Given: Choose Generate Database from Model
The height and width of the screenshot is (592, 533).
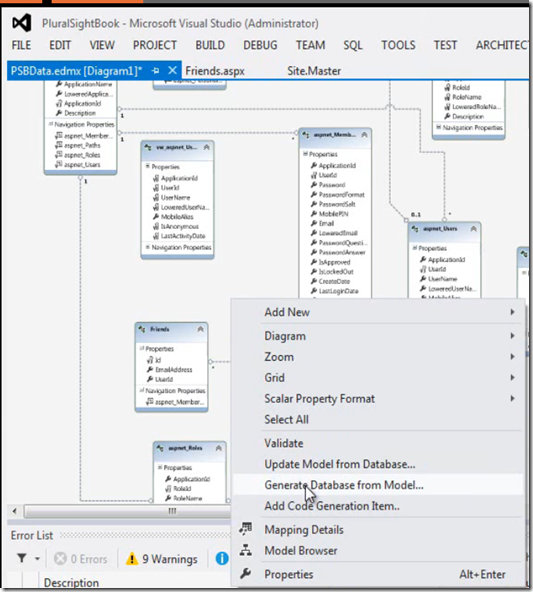Looking at the screenshot, I should coord(378,485).
